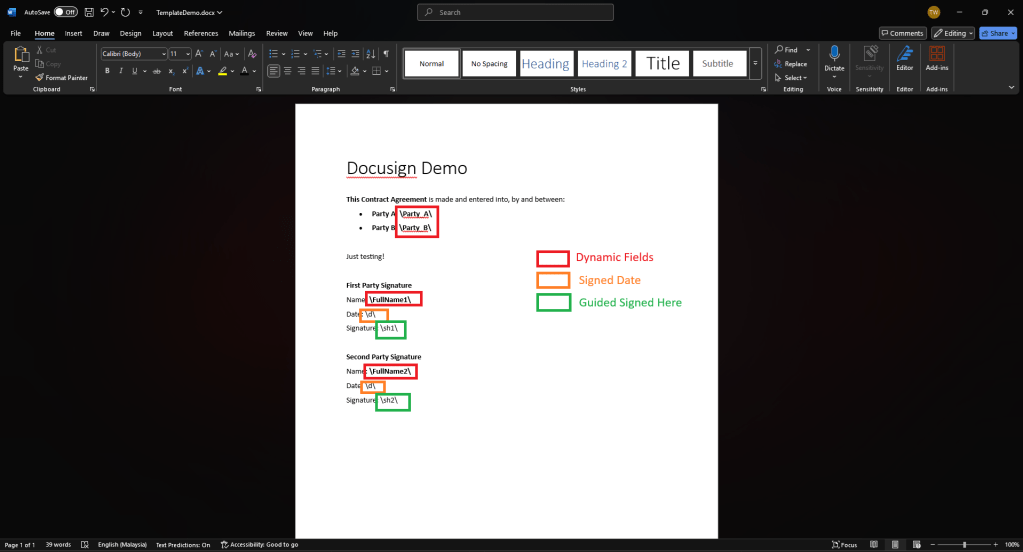Click the Paste clipboard icon
The image size is (1023, 552).
coord(21,55)
